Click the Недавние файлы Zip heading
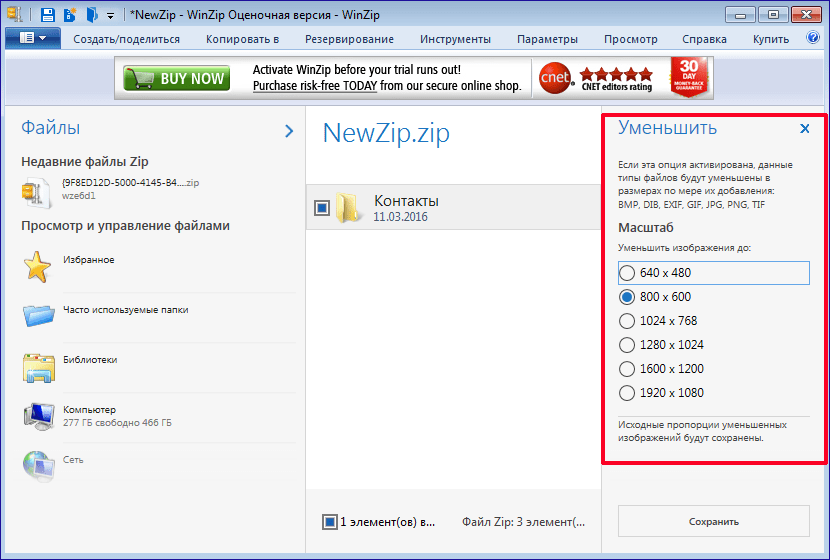The height and width of the screenshot is (560, 830). point(85,161)
